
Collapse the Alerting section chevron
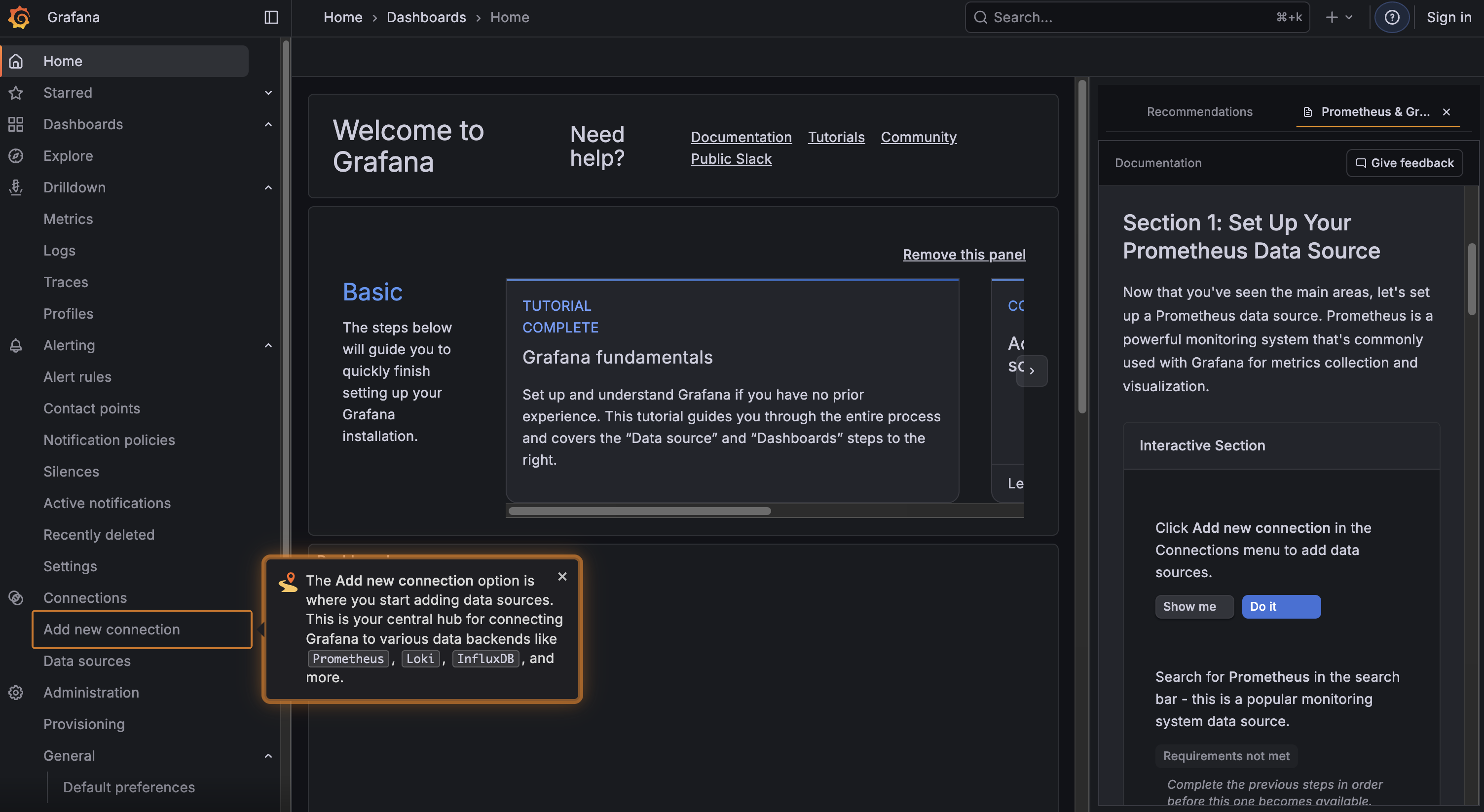pos(268,345)
